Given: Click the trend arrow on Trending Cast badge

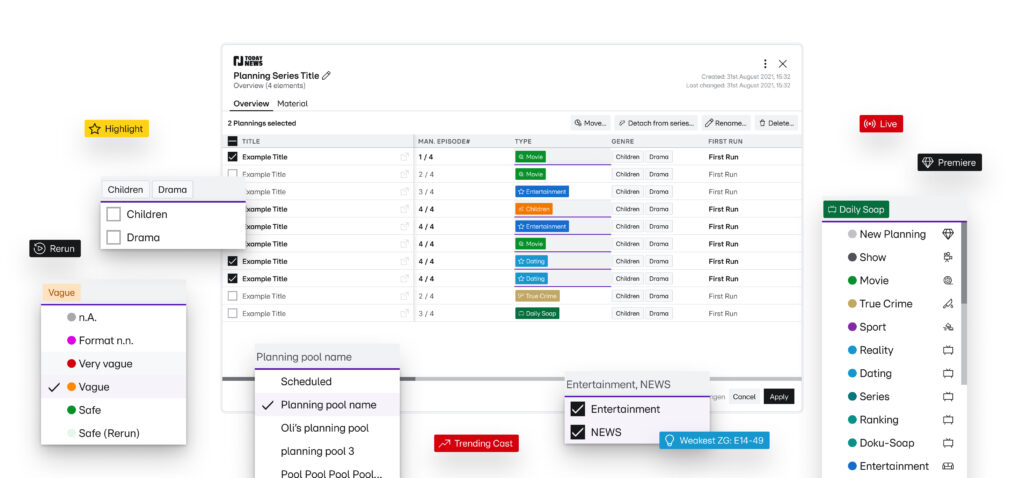Looking at the screenshot, I should pos(444,443).
